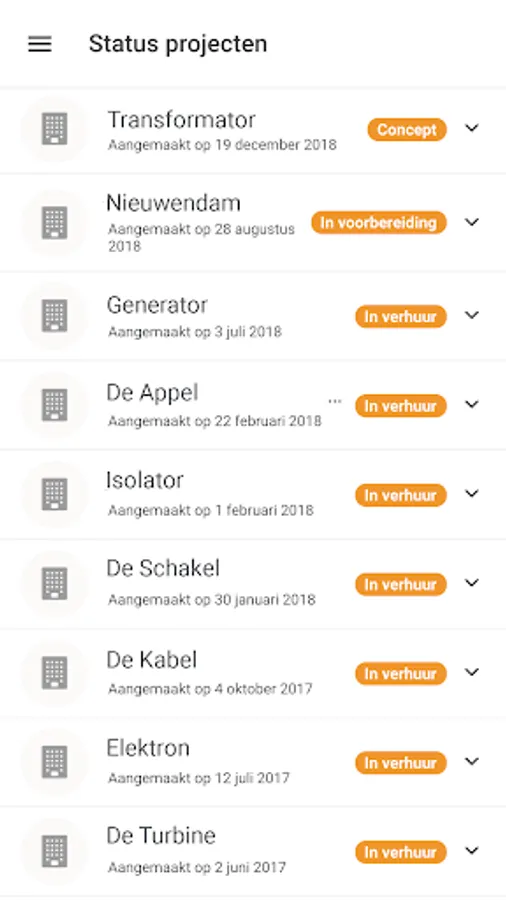The width and height of the screenshot is (506, 900).
Task: Expand the Nieuwendam project details
Action: (472, 222)
